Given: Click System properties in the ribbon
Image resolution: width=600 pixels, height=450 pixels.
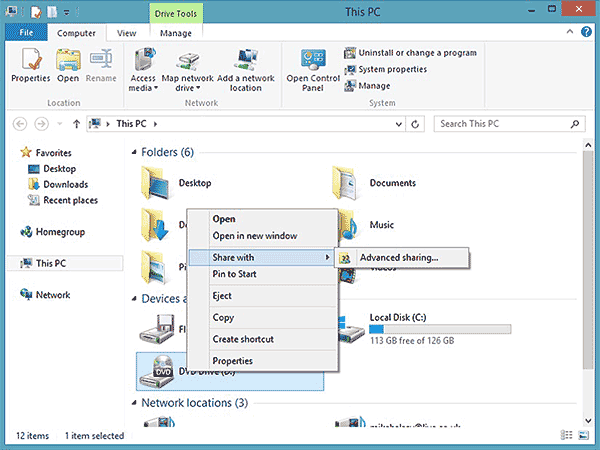Looking at the screenshot, I should click(391, 69).
